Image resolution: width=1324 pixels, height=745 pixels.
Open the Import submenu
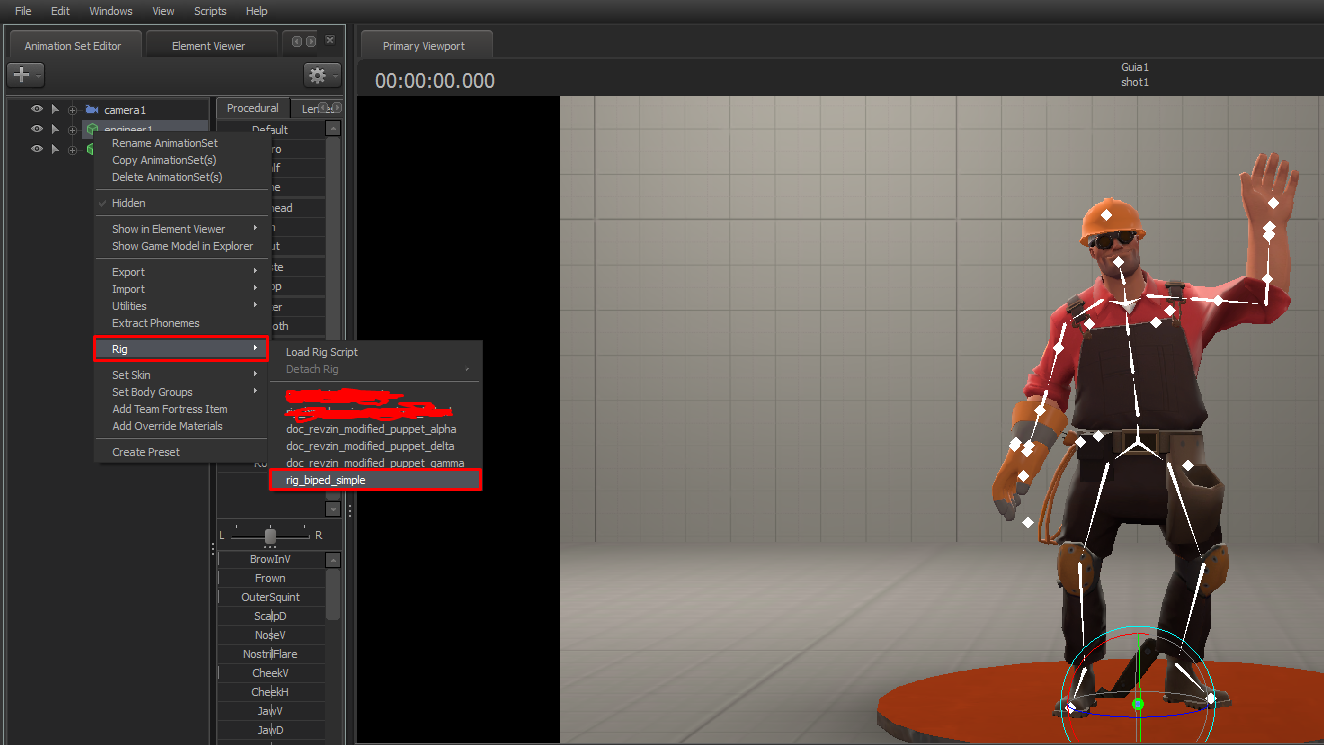pos(181,289)
